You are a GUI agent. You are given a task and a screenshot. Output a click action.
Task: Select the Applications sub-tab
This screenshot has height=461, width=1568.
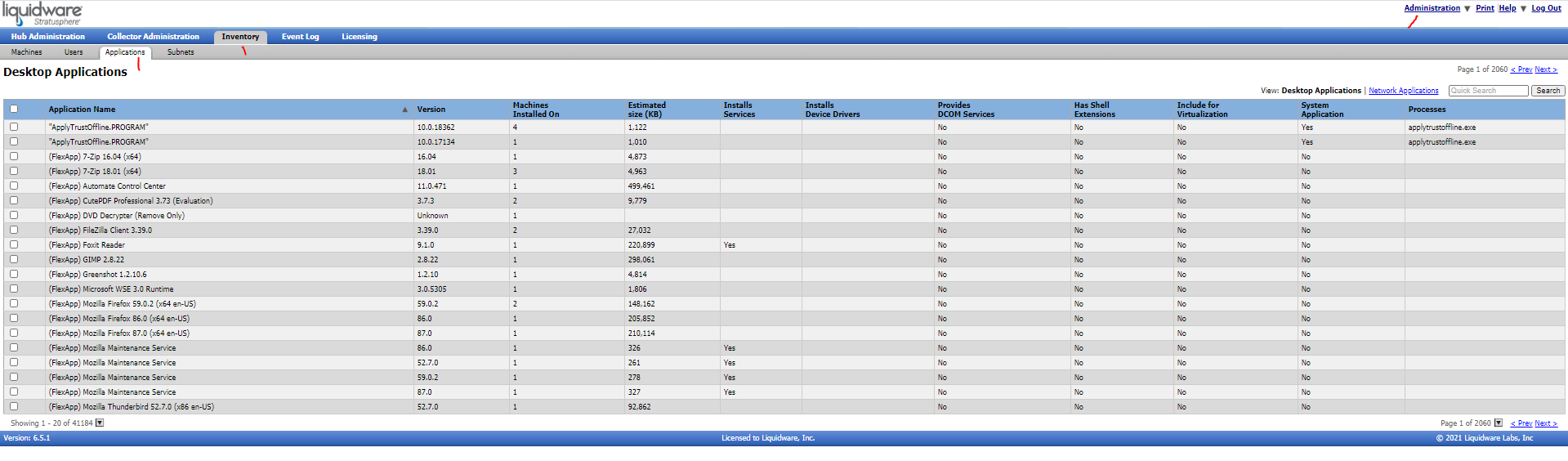[x=125, y=52]
